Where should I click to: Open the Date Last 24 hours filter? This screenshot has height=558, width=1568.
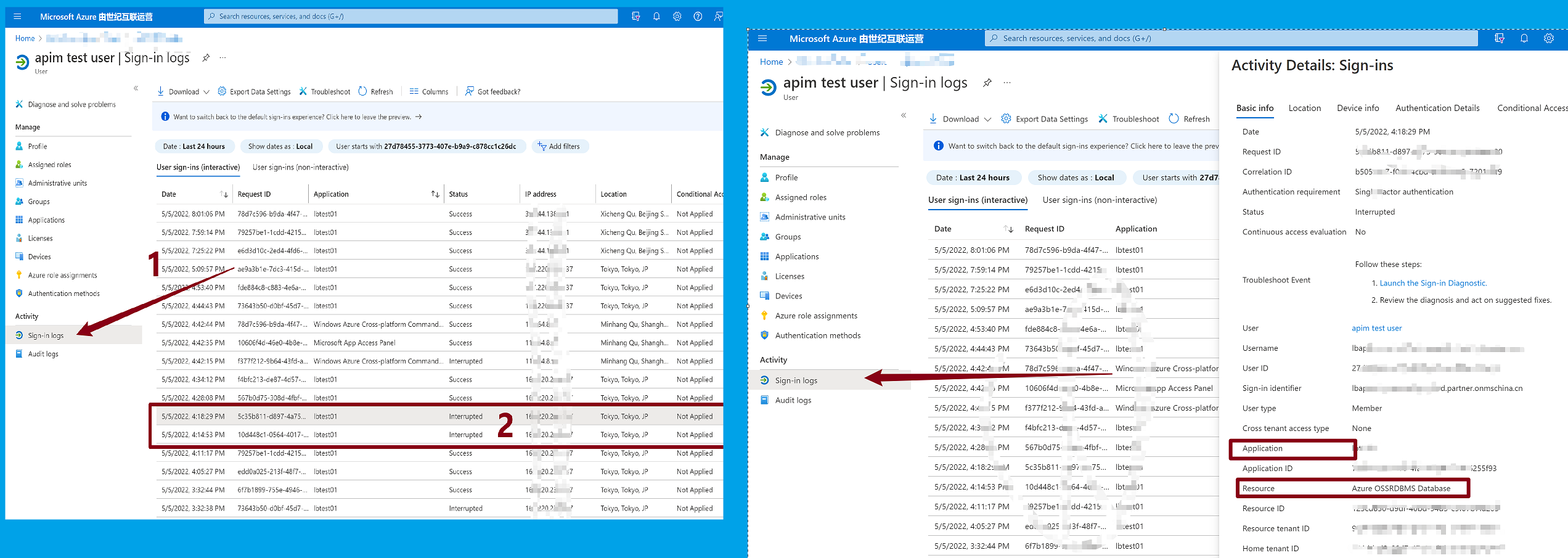[194, 146]
